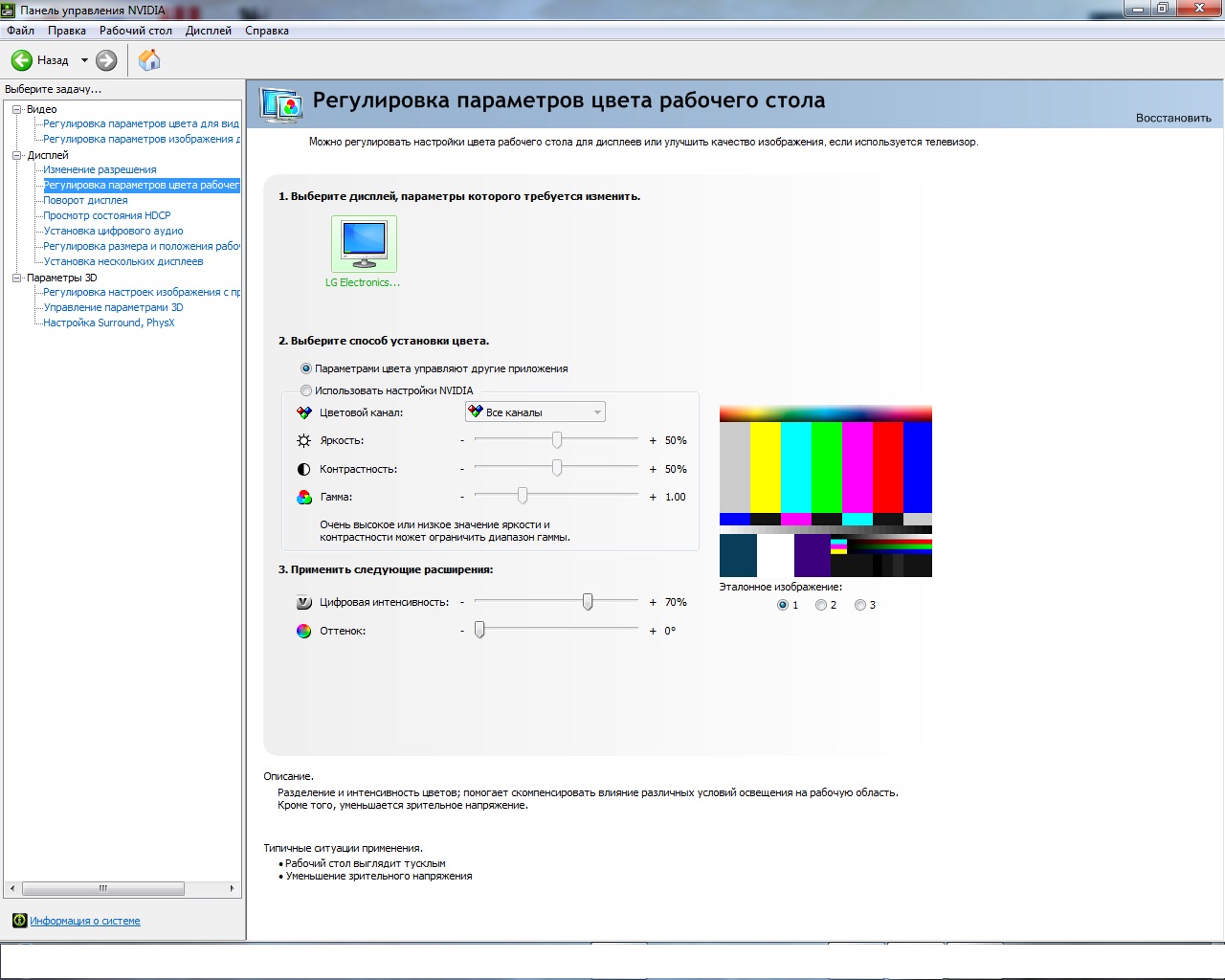Image resolution: width=1225 pixels, height=980 pixels.
Task: Go to Home via the house icon
Action: pos(149,60)
